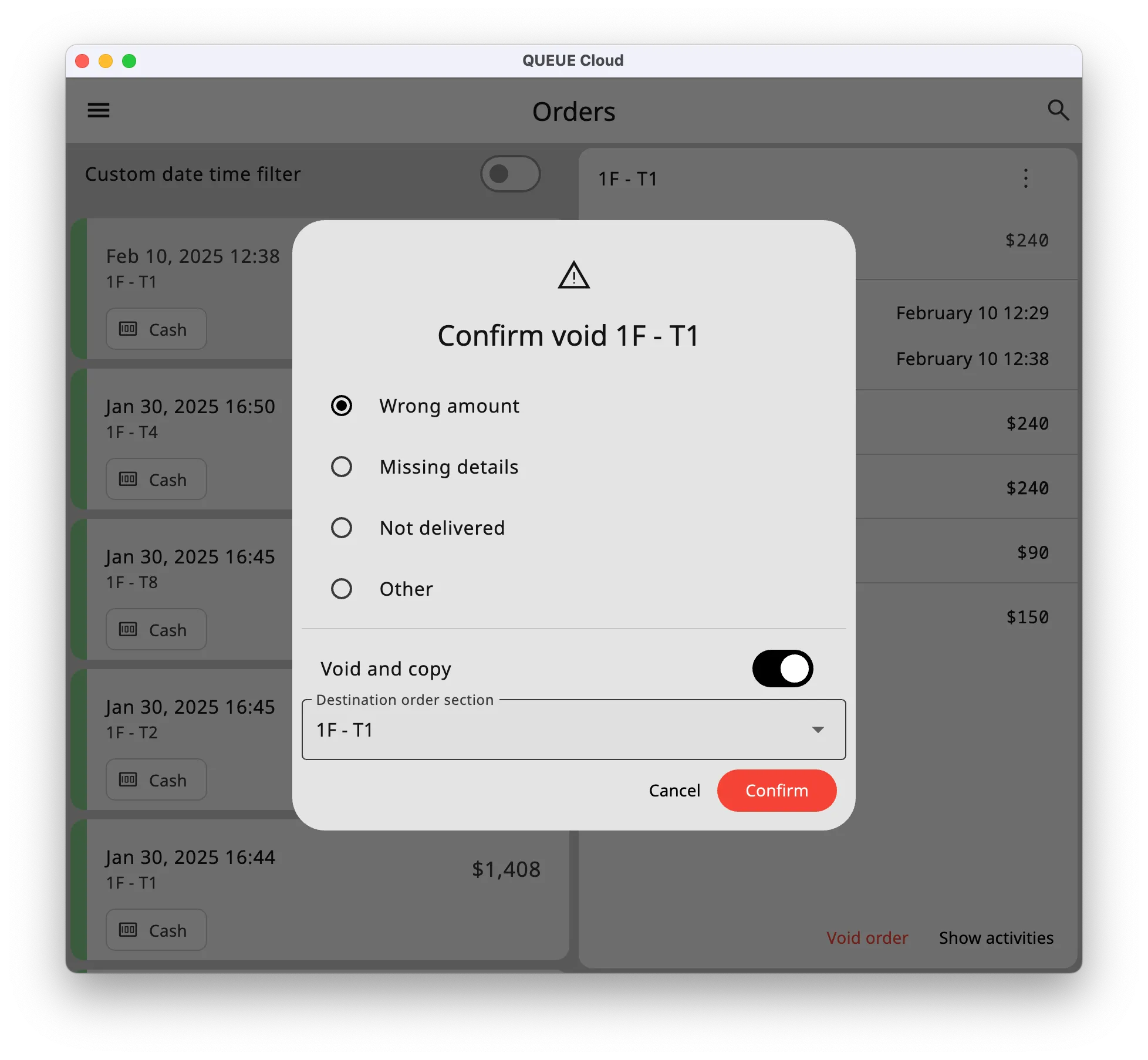Confirm the void order action
The image size is (1148, 1060).
(777, 790)
